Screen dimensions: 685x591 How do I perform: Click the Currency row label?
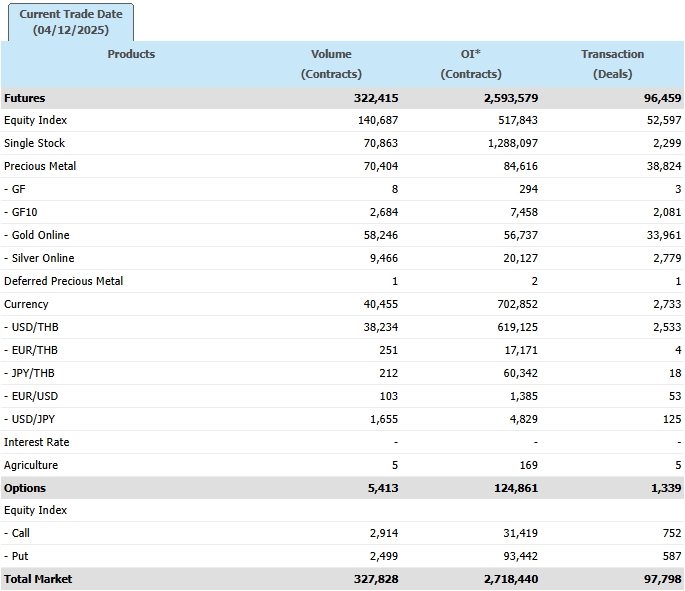click(27, 305)
